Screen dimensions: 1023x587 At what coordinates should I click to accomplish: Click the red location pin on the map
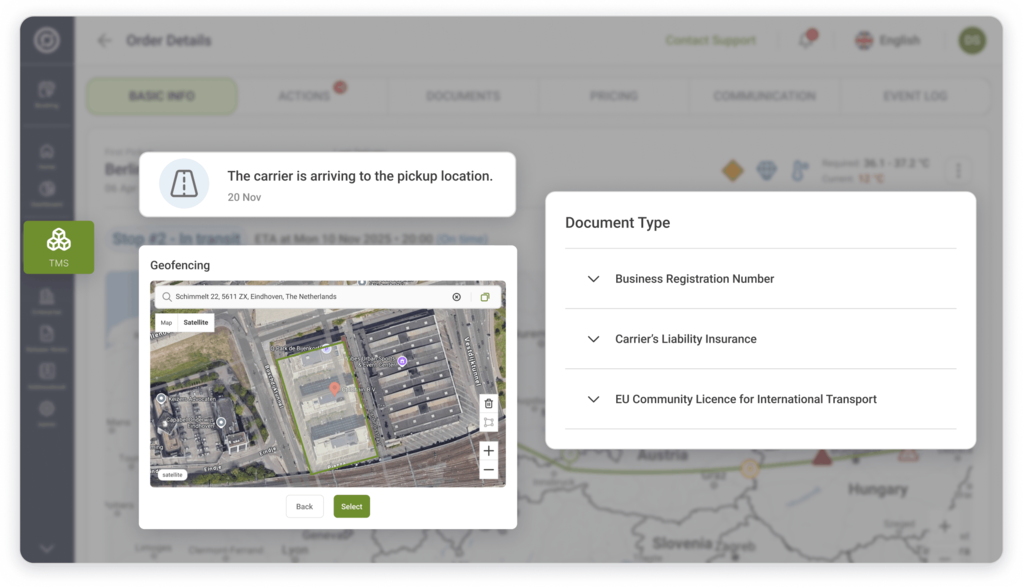(x=334, y=389)
